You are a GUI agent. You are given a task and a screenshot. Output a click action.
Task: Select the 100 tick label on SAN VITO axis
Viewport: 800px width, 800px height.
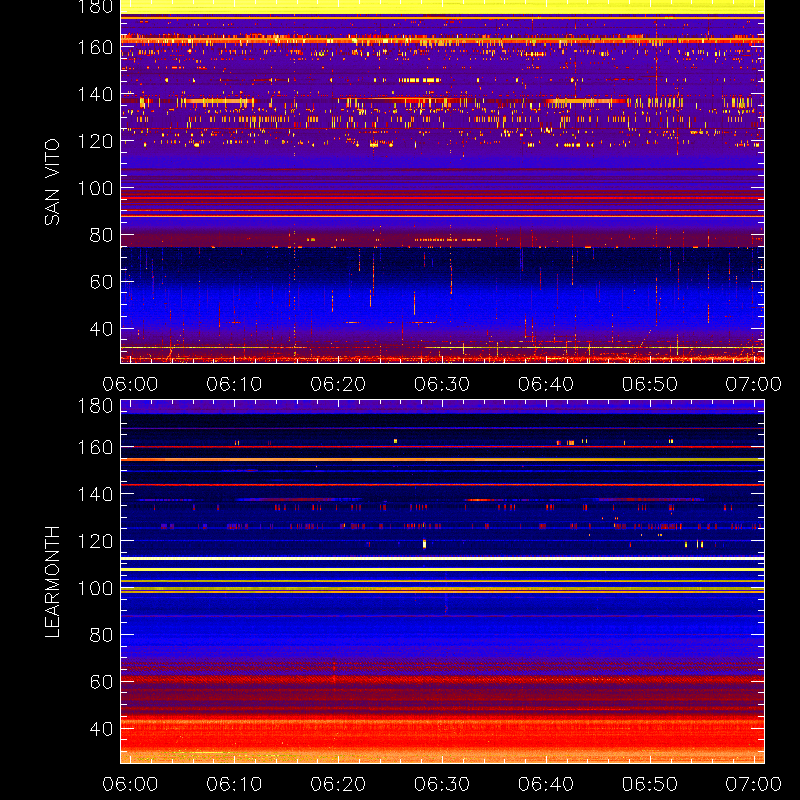(x=95, y=188)
